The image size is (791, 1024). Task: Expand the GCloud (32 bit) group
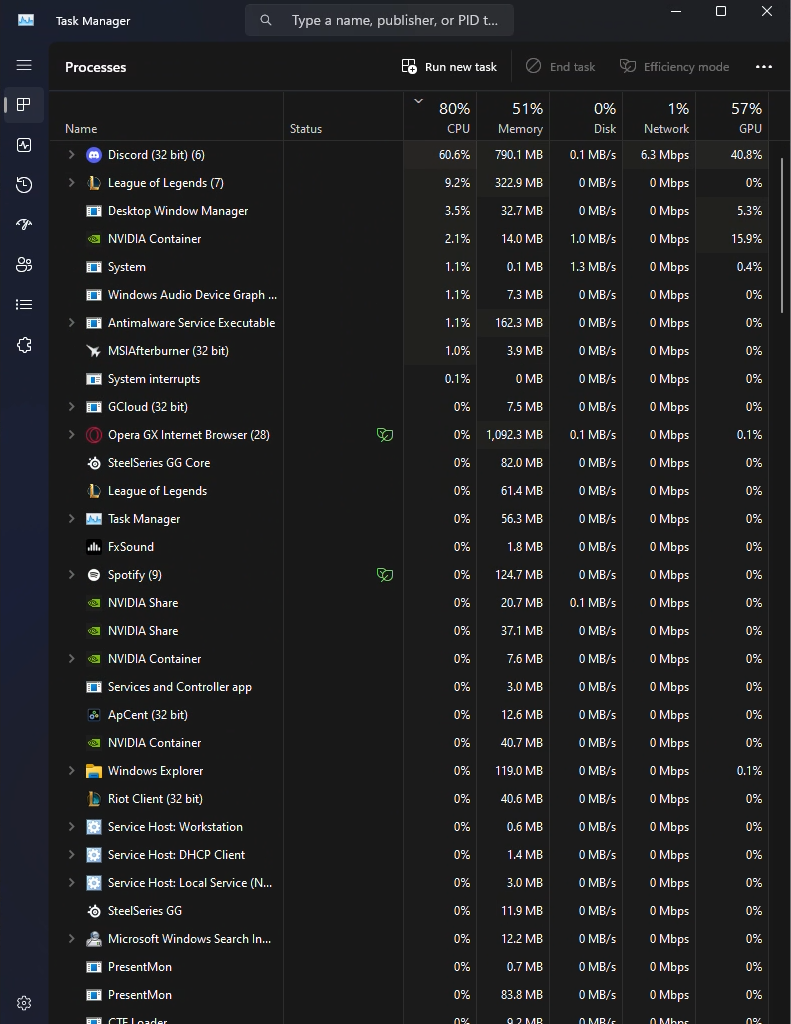click(71, 407)
